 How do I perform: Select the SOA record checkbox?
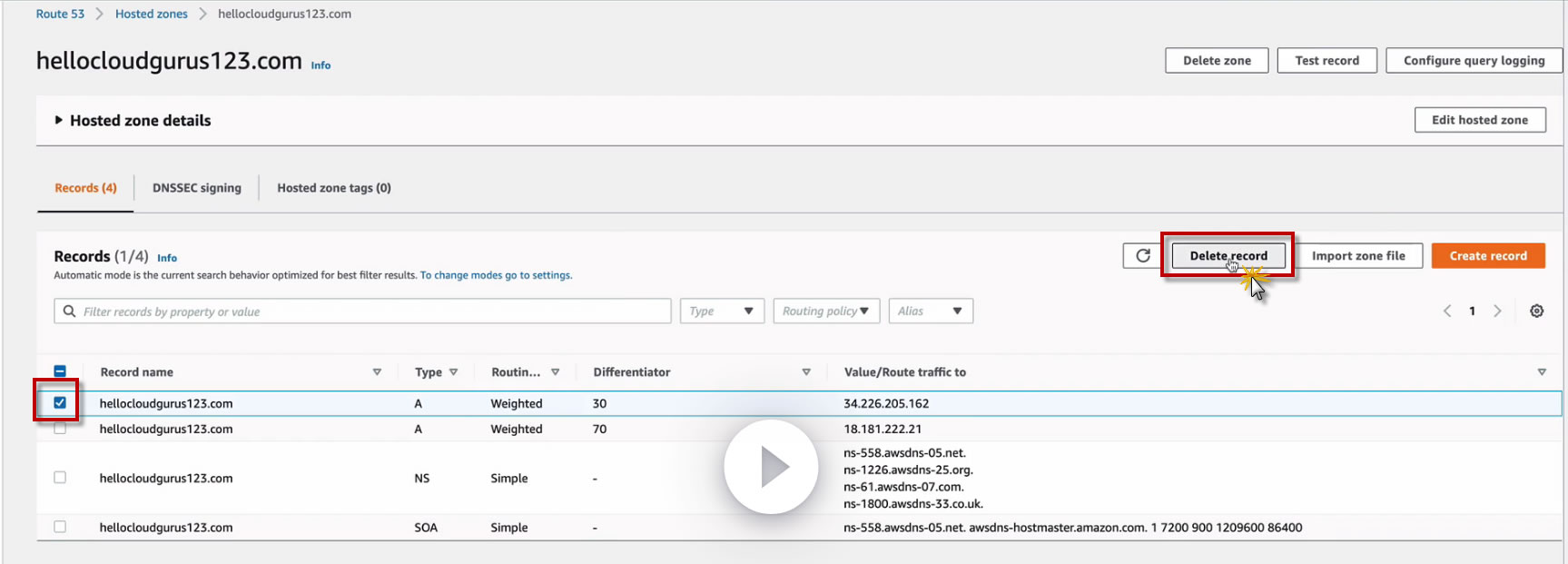[60, 527]
